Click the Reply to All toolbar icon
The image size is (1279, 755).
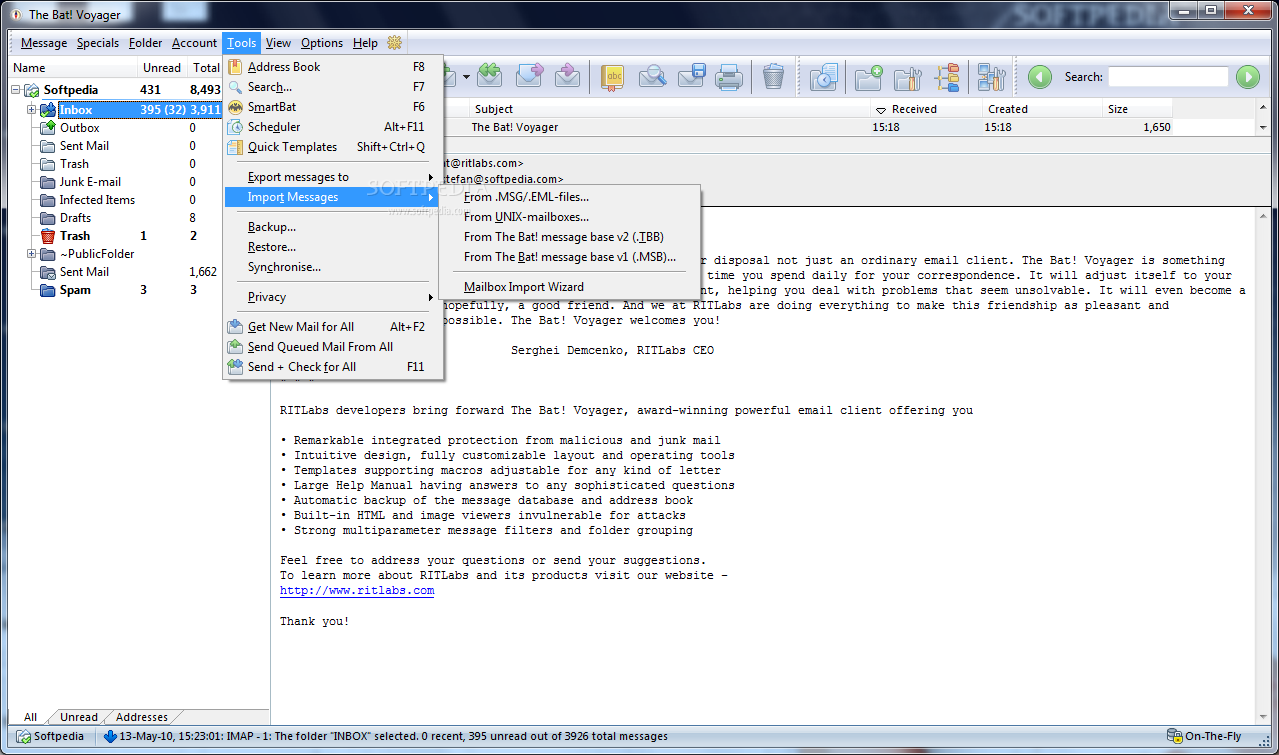point(490,76)
